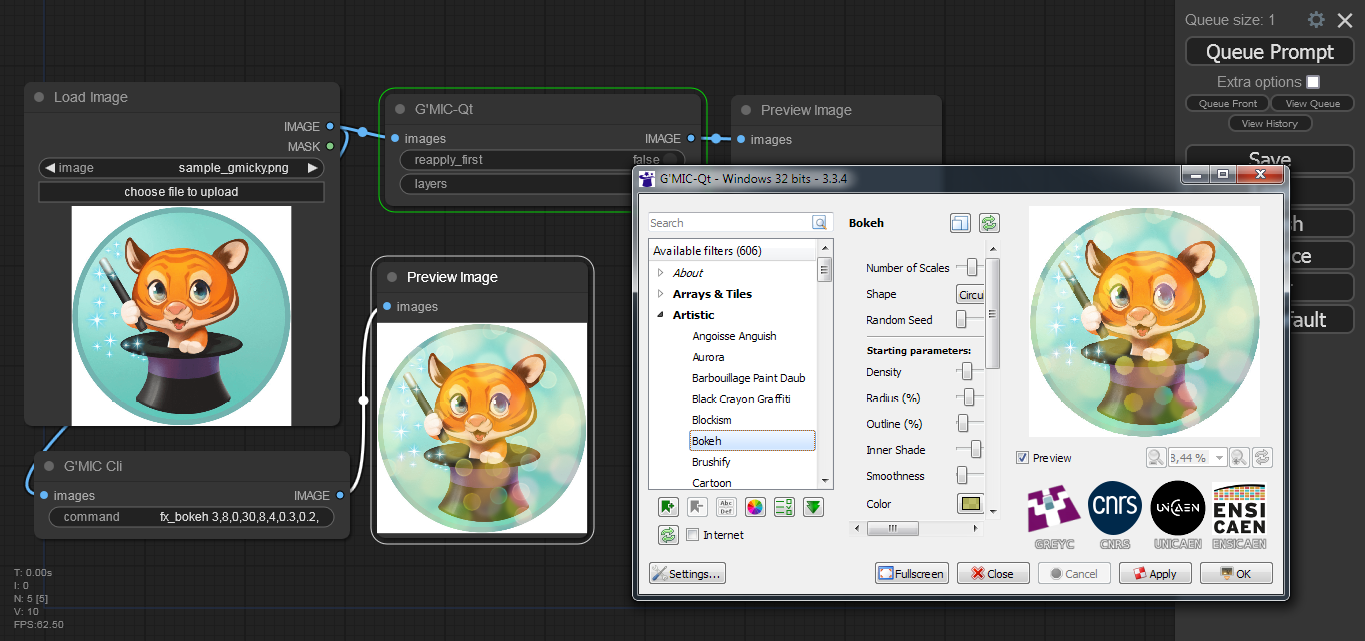Viewport: 1365px width, 641px height.
Task: Click the remove fave icon below filter list
Action: [697, 506]
